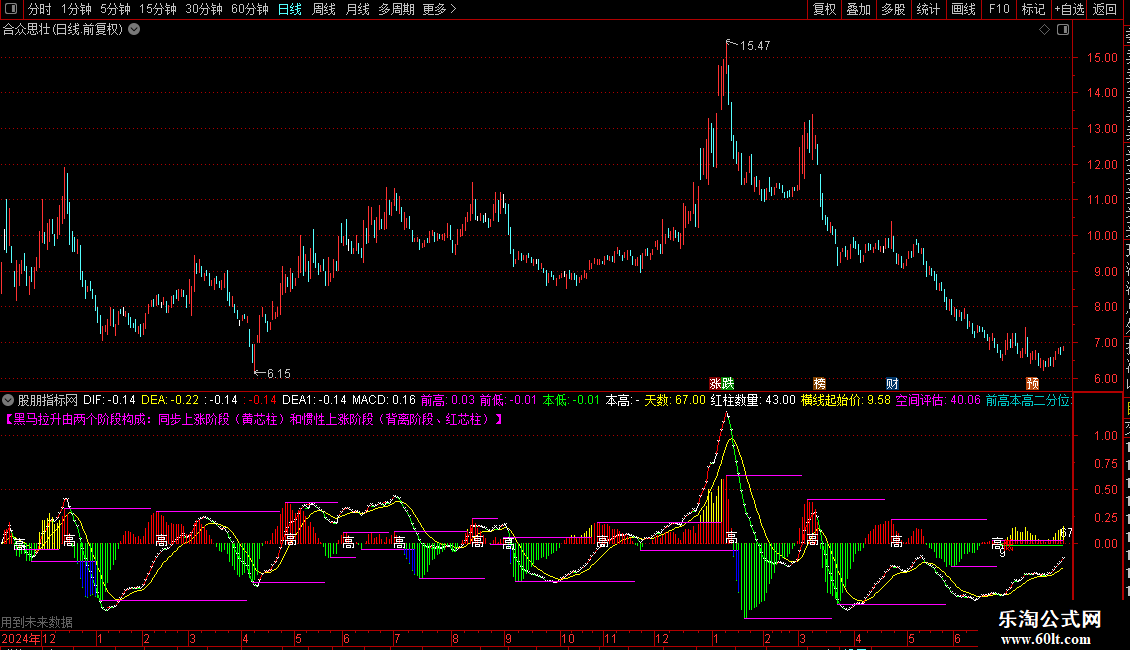This screenshot has width=1130, height=650.
Task: Click the 股朋指标网 indicator name
Action: coord(48,400)
